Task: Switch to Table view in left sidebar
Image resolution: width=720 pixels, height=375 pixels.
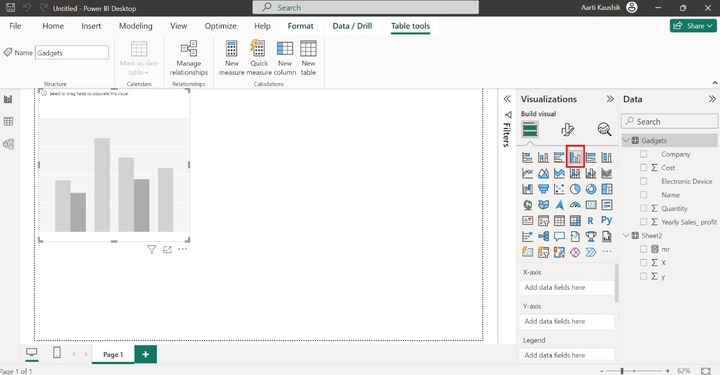Action: tap(8, 122)
